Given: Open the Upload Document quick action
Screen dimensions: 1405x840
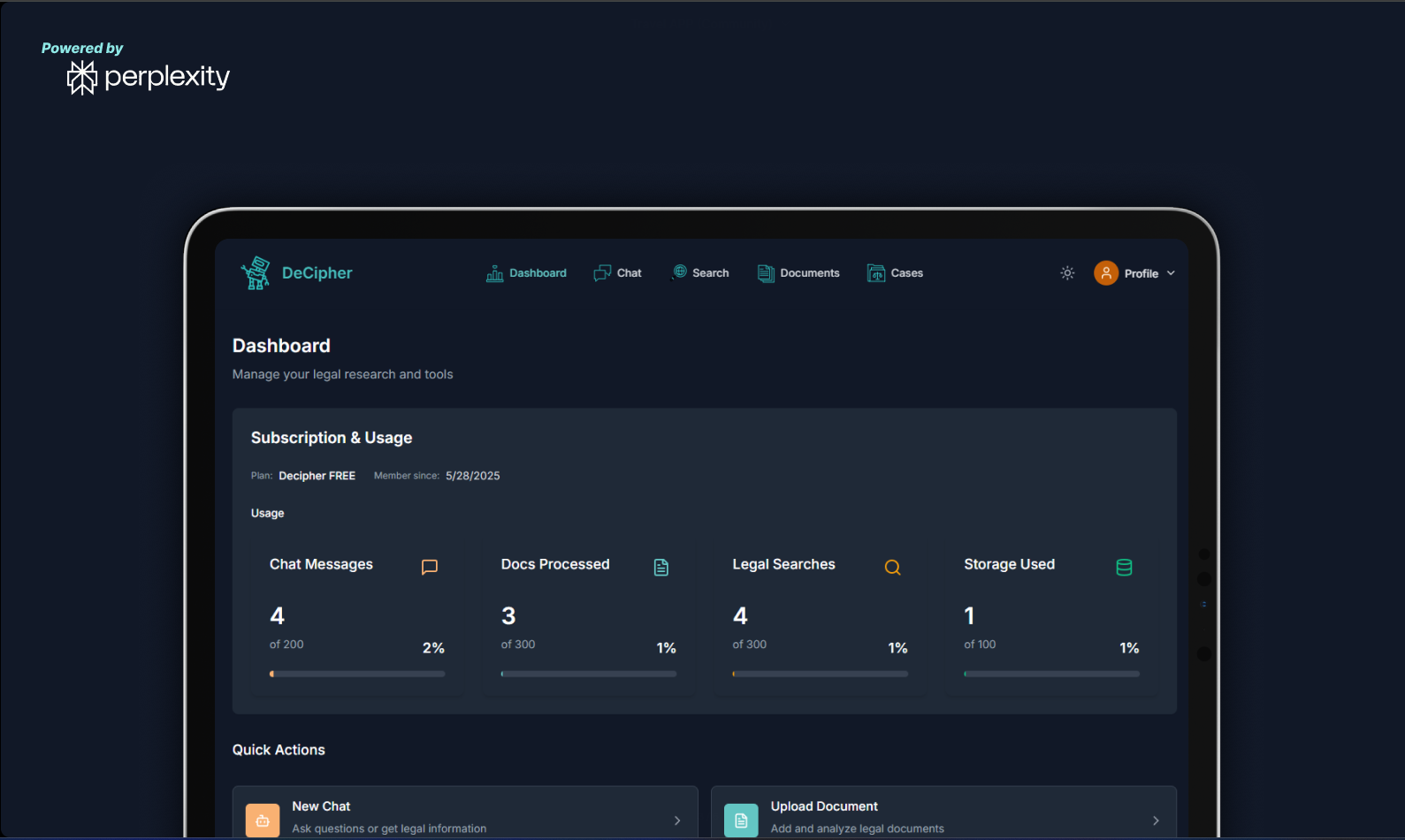Looking at the screenshot, I should pos(943,813).
